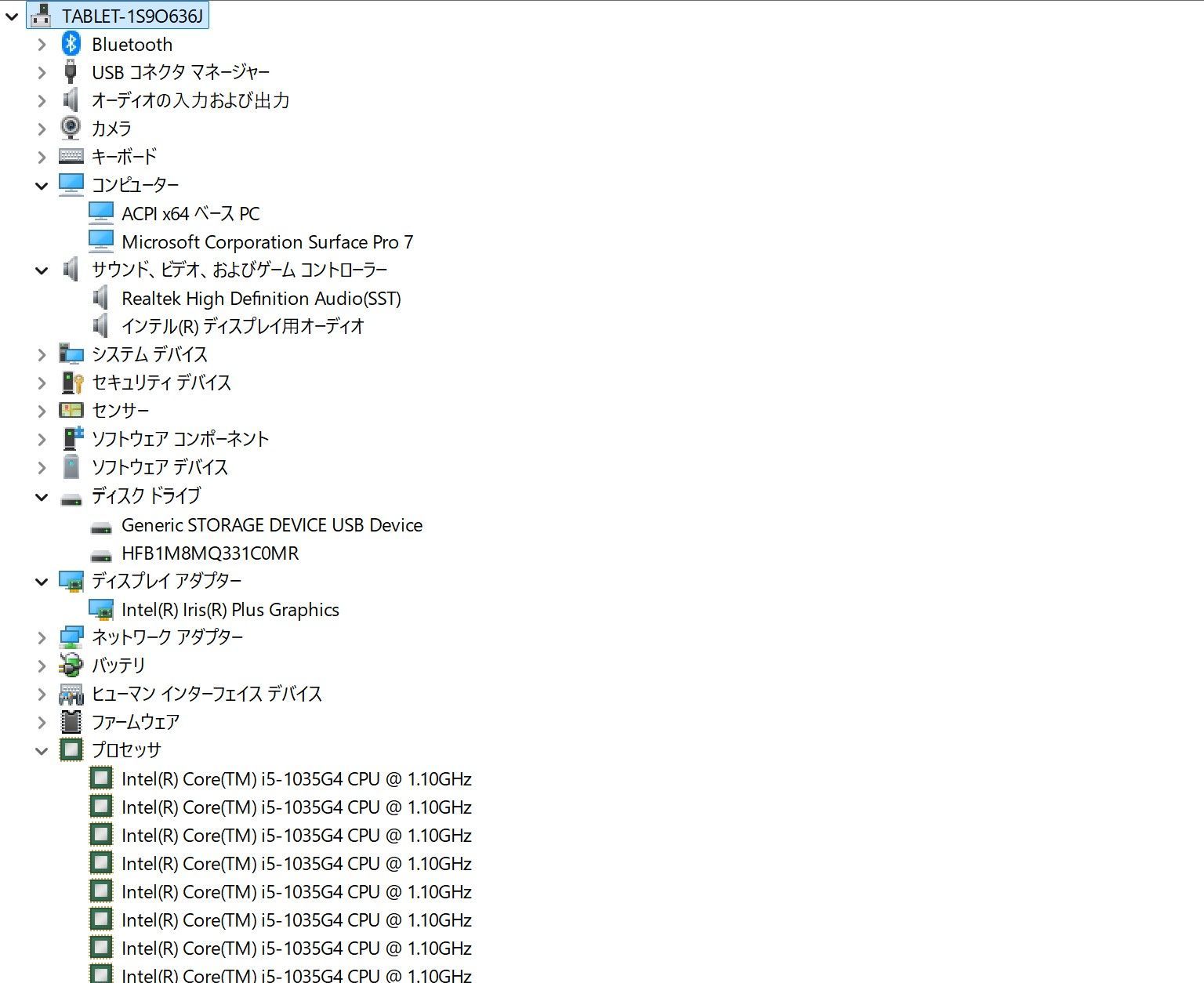
Task: Click the ディスプレイ アダプター icon
Action: (71, 581)
